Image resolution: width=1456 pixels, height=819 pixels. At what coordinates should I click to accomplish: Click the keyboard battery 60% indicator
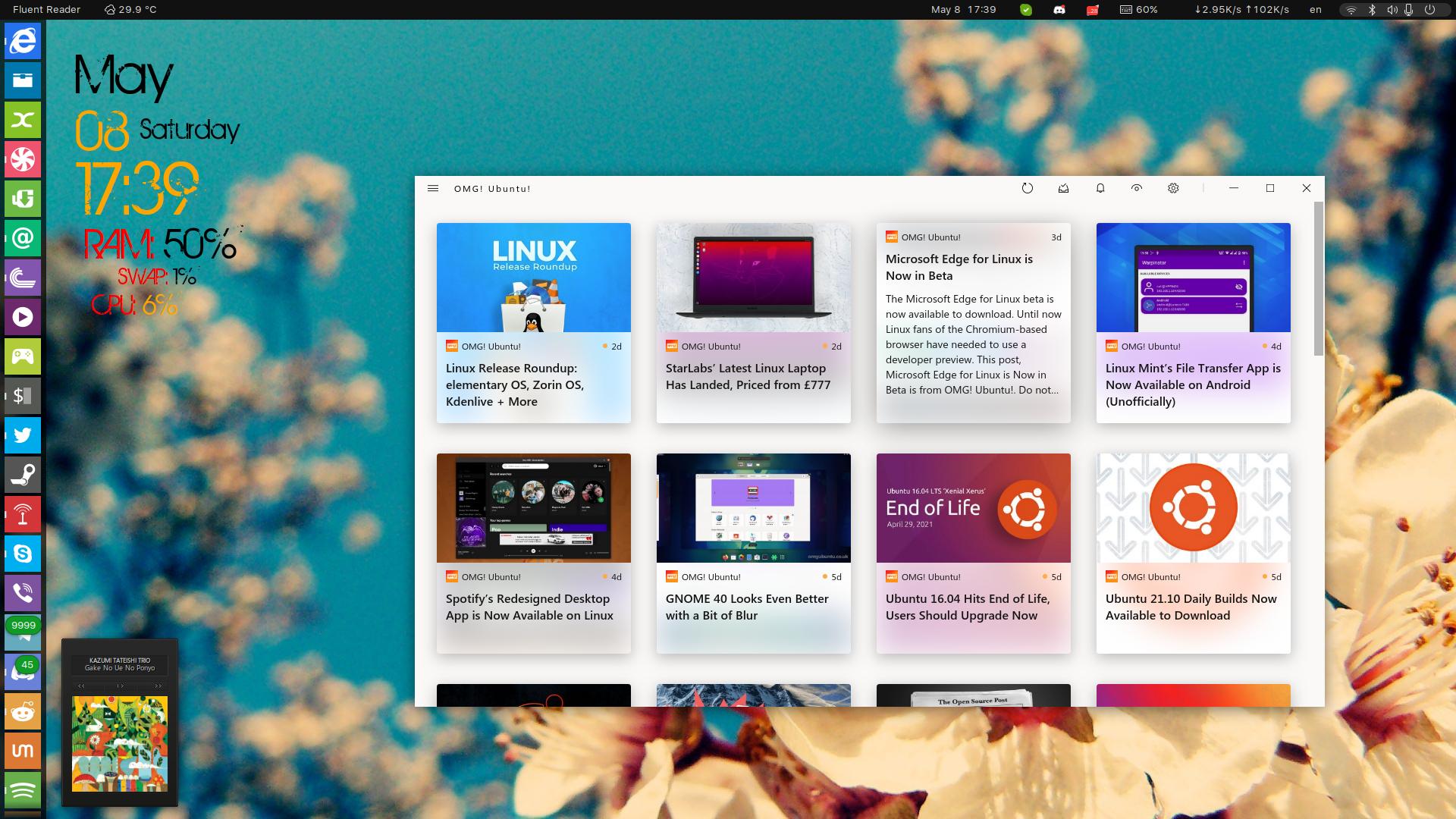tap(1139, 10)
